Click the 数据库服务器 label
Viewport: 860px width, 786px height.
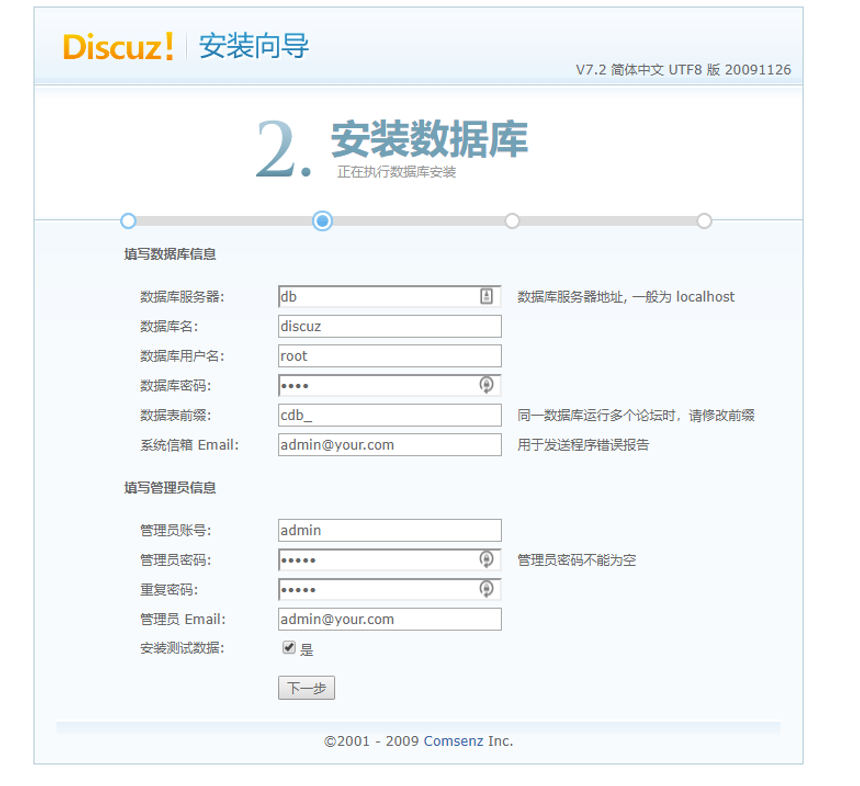point(182,297)
